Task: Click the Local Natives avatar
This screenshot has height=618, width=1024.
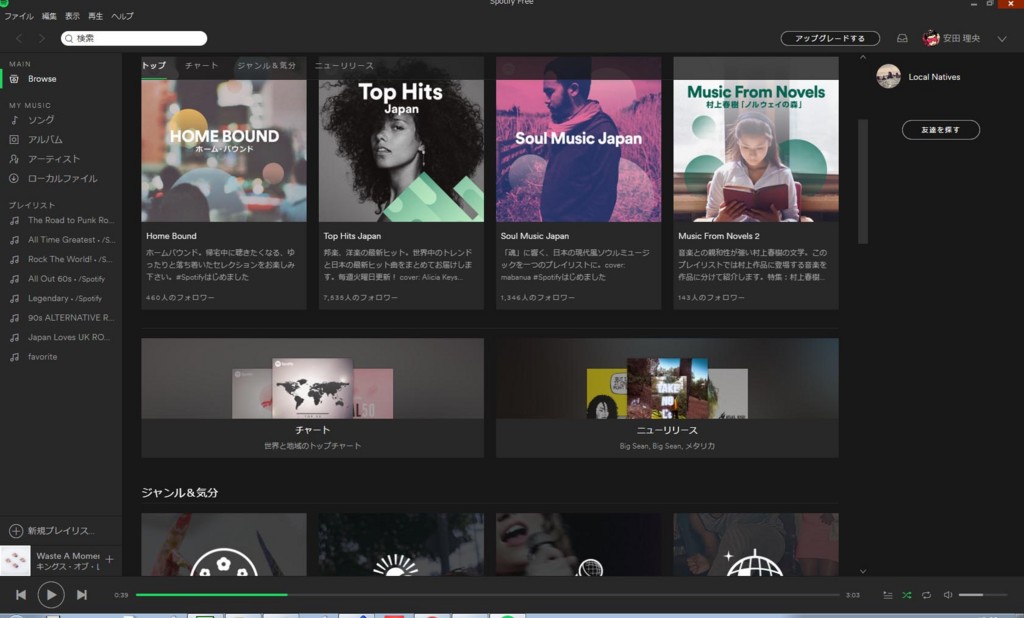Action: click(x=888, y=76)
